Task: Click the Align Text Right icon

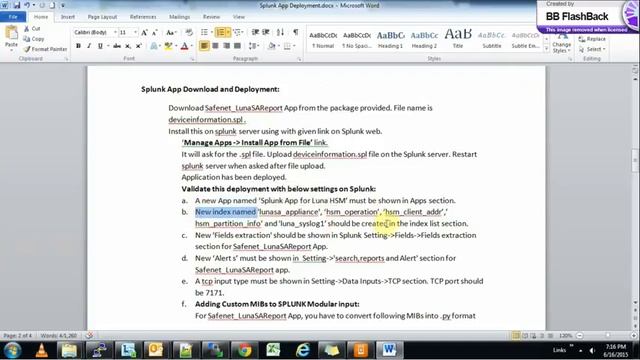Action: 226,46
